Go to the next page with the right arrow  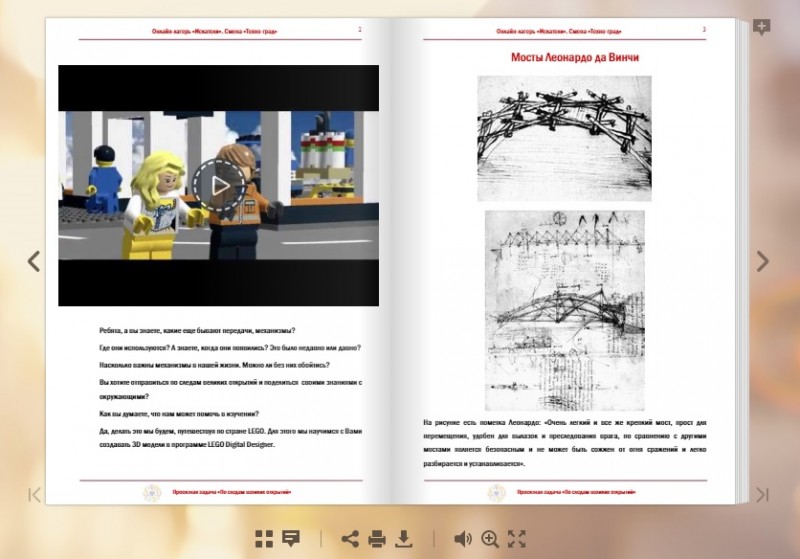coord(763,261)
